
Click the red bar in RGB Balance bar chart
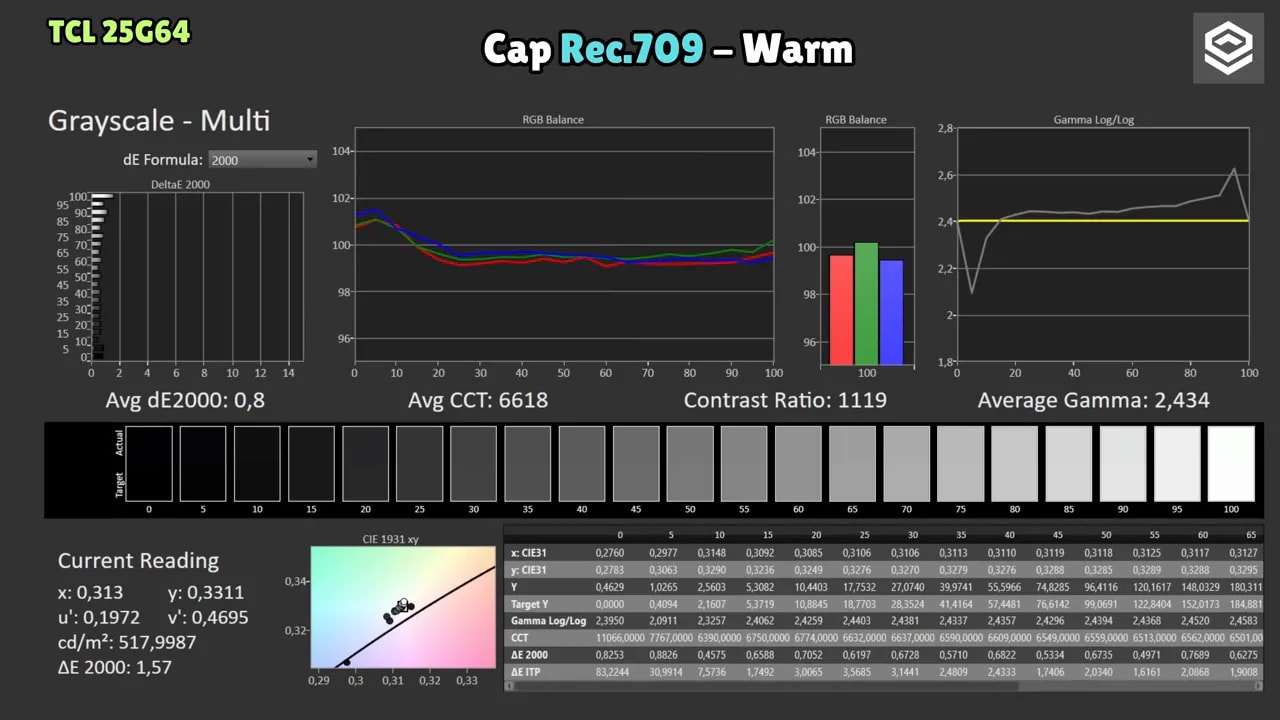click(x=842, y=310)
